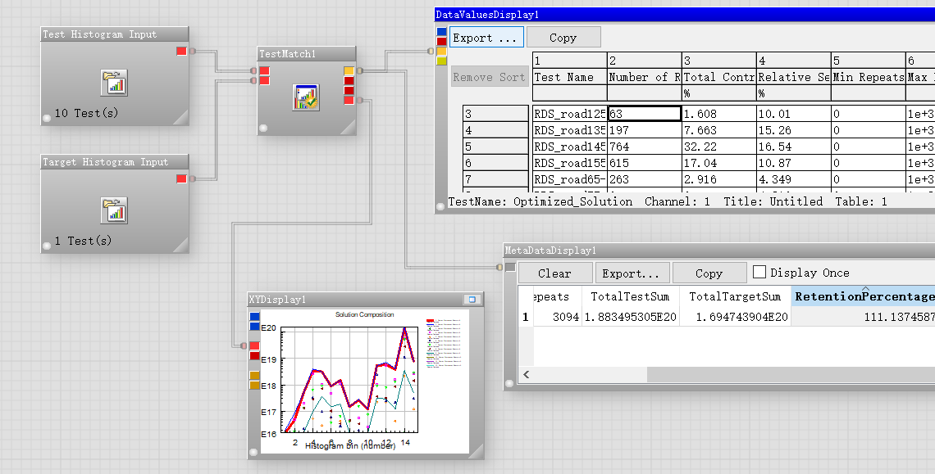Click the Target Histogram Input red output port
The width and height of the screenshot is (935, 474).
182,179
